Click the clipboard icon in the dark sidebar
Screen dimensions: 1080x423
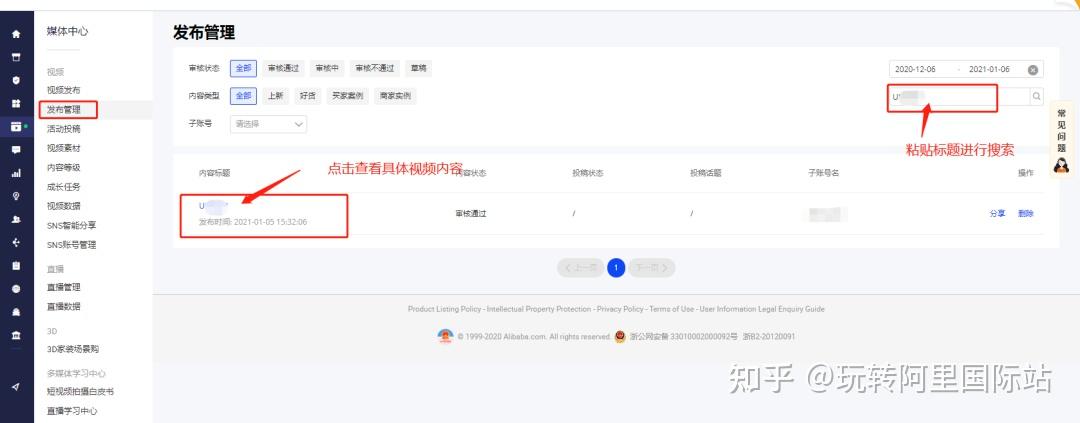tap(16, 266)
